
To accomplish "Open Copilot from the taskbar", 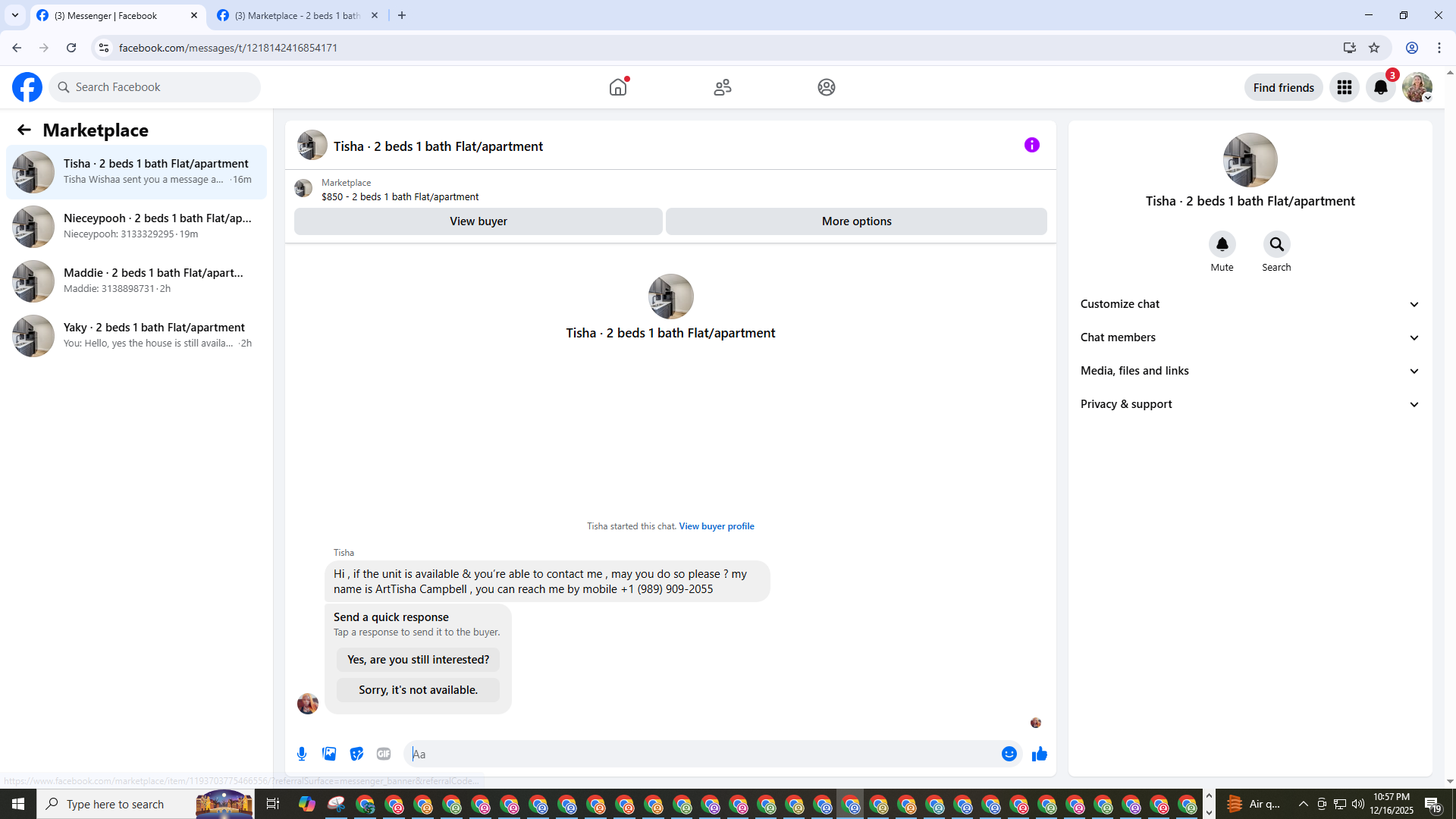I will [307, 804].
